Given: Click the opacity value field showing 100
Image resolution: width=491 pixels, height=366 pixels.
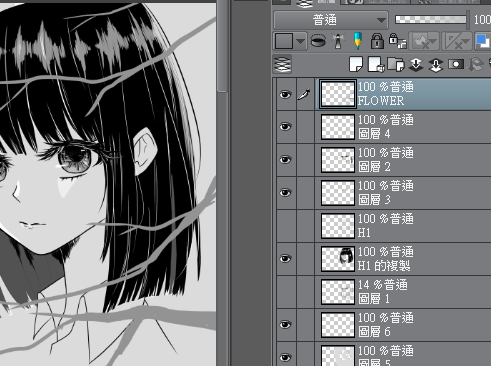Looking at the screenshot, I should coord(482,20).
